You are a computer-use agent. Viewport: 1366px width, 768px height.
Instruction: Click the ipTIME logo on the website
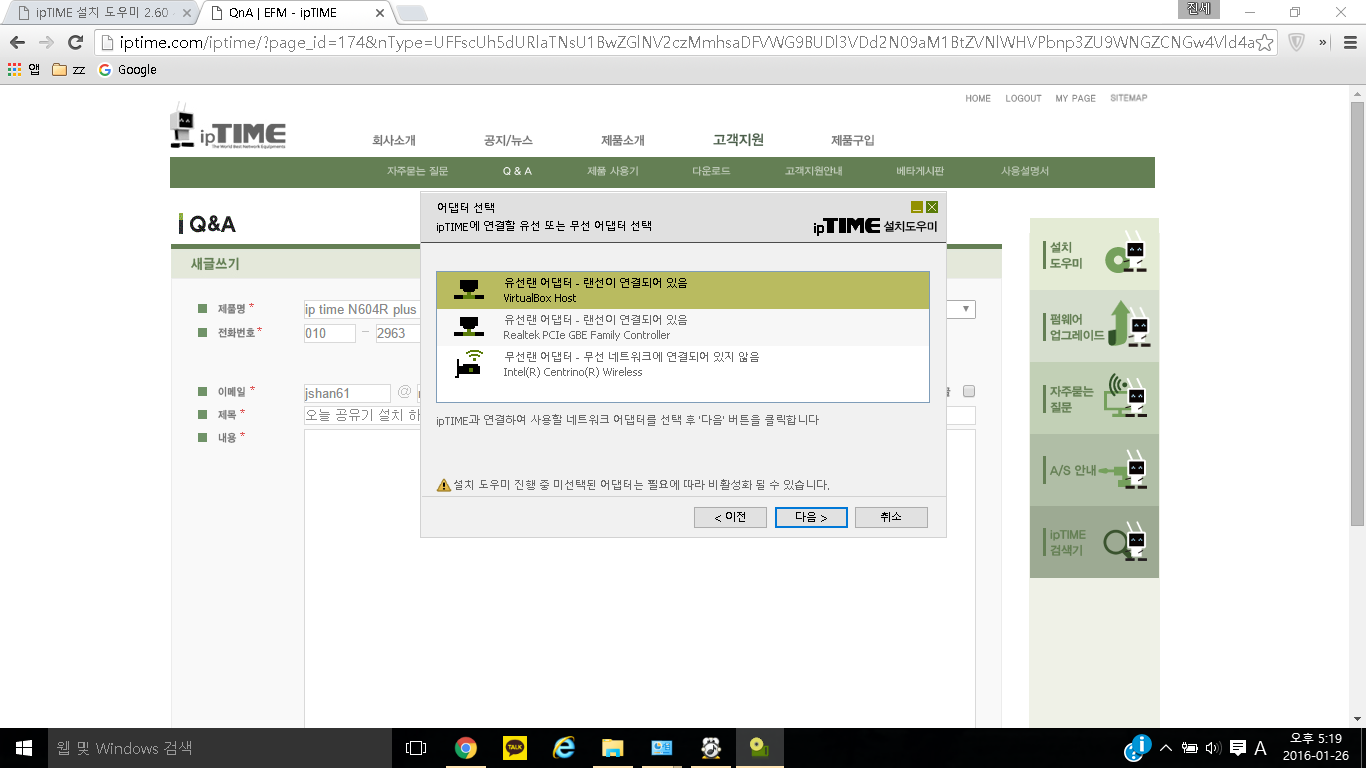(x=228, y=128)
